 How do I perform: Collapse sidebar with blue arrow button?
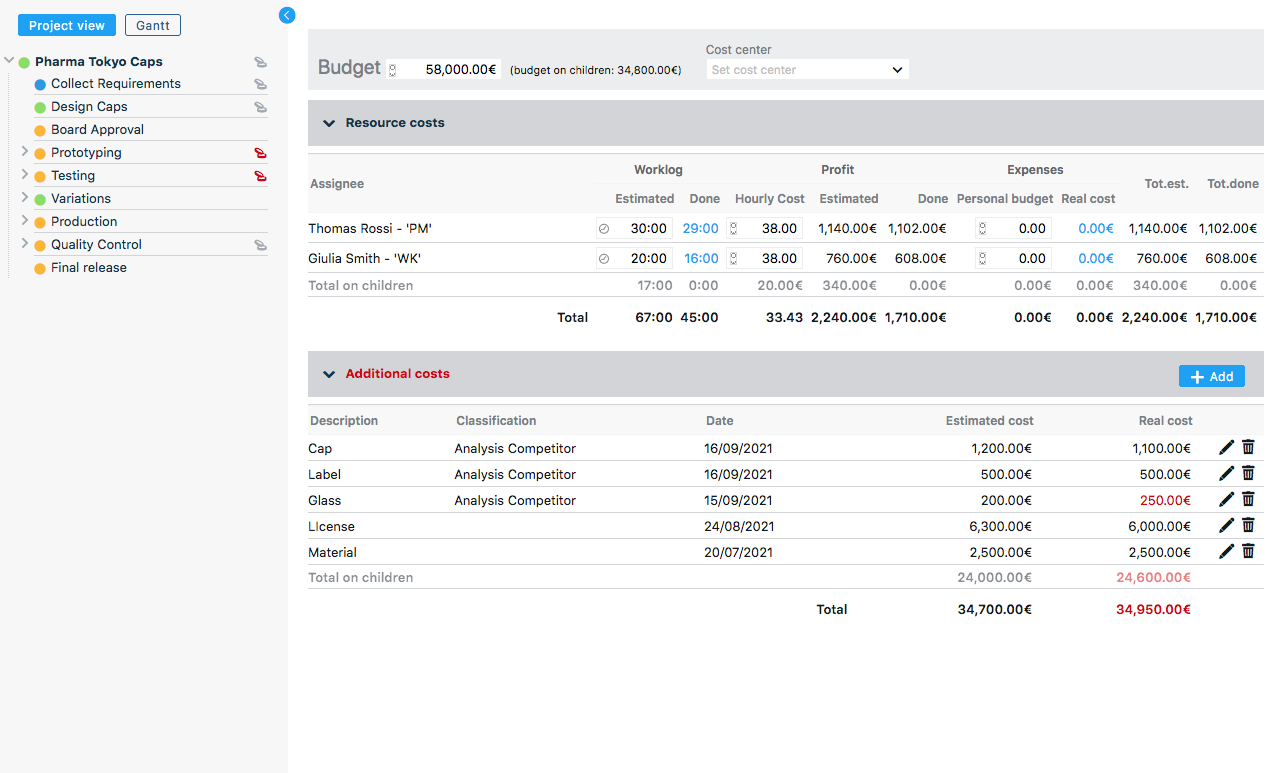click(x=287, y=15)
